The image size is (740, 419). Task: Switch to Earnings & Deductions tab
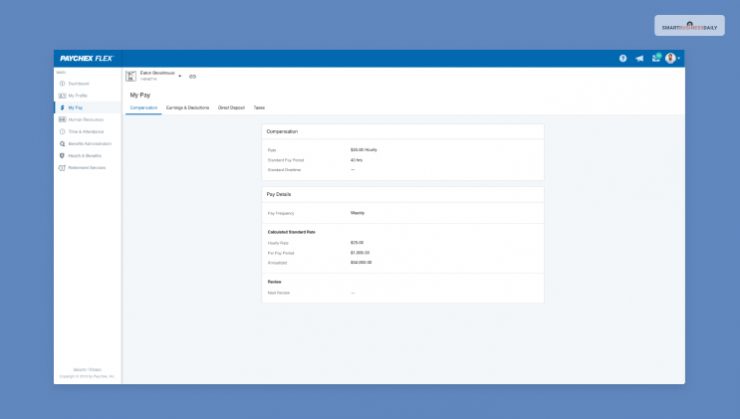187,107
